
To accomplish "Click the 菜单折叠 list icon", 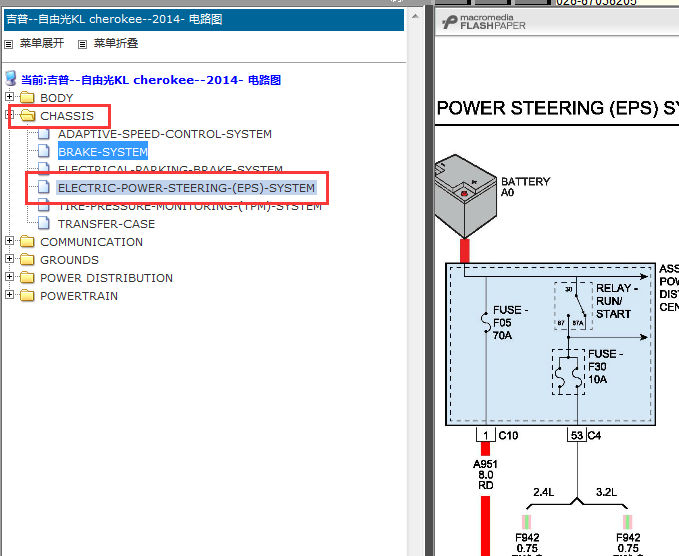I will point(82,44).
